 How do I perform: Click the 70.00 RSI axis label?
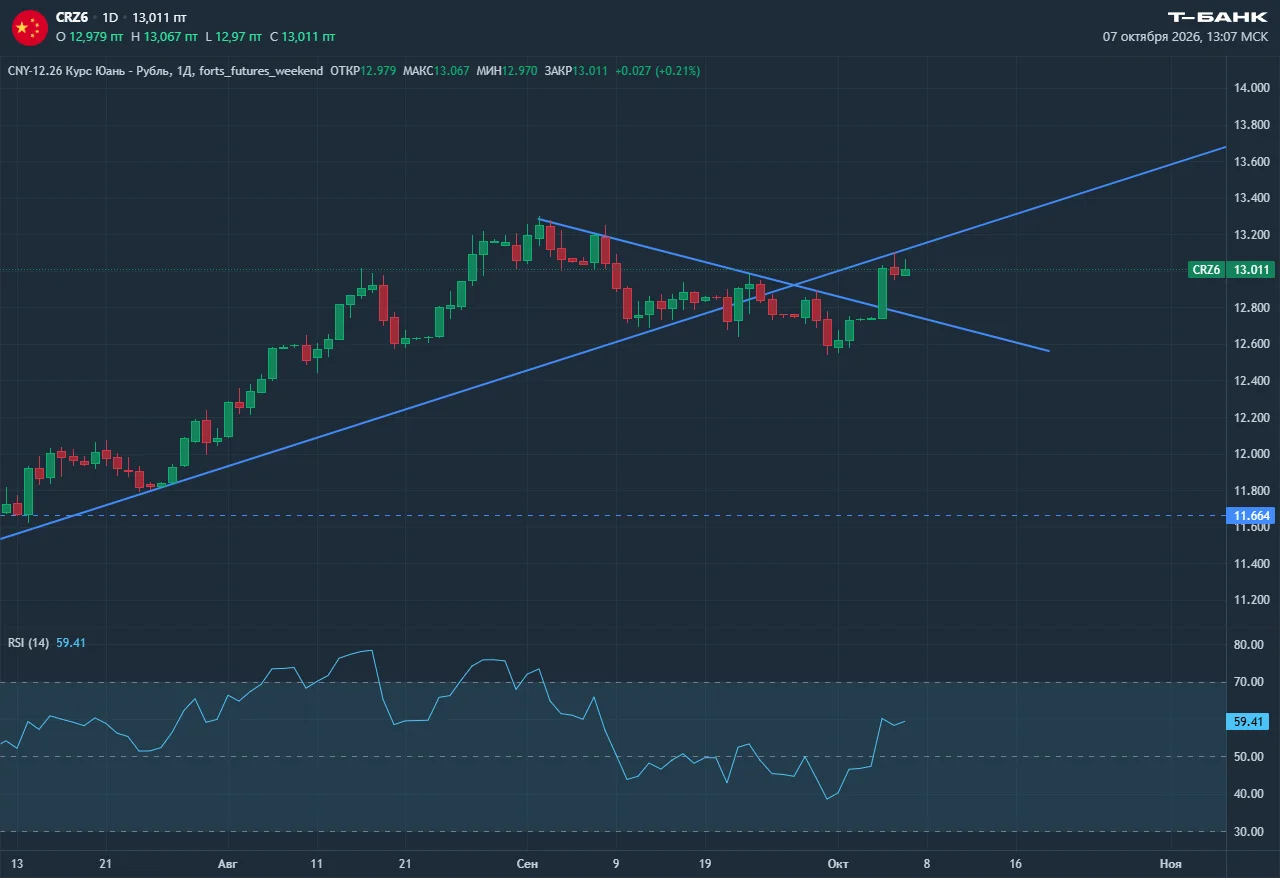[x=1250, y=682]
